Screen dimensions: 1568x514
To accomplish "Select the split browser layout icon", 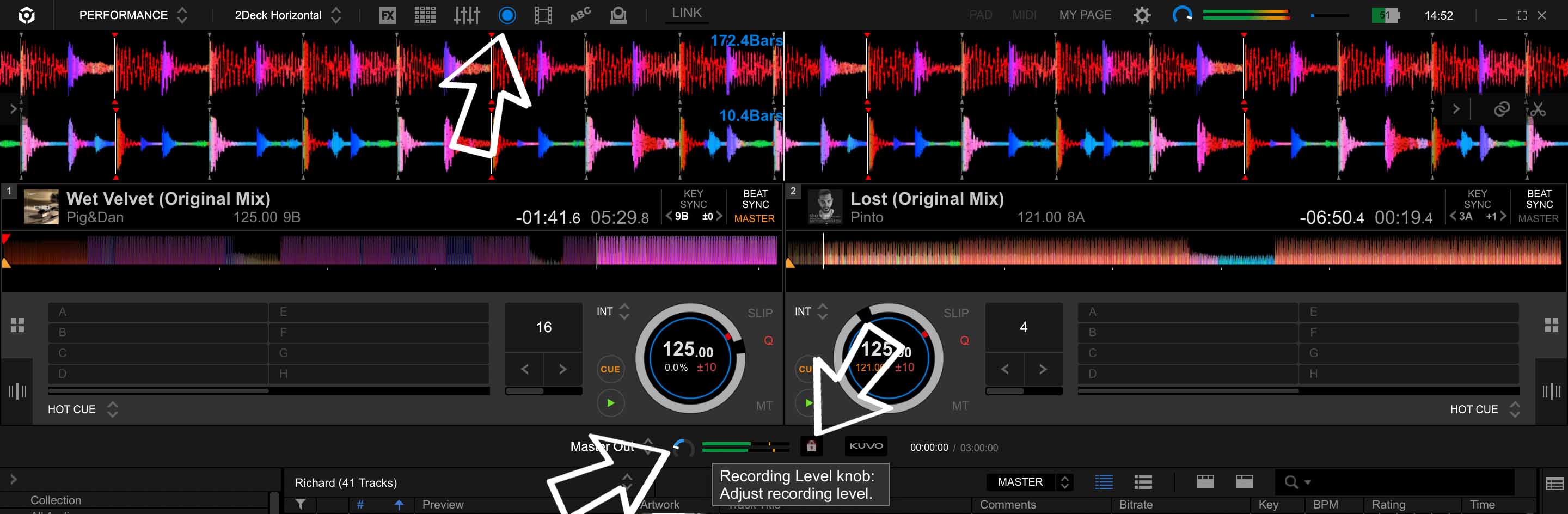I will [x=1205, y=482].
